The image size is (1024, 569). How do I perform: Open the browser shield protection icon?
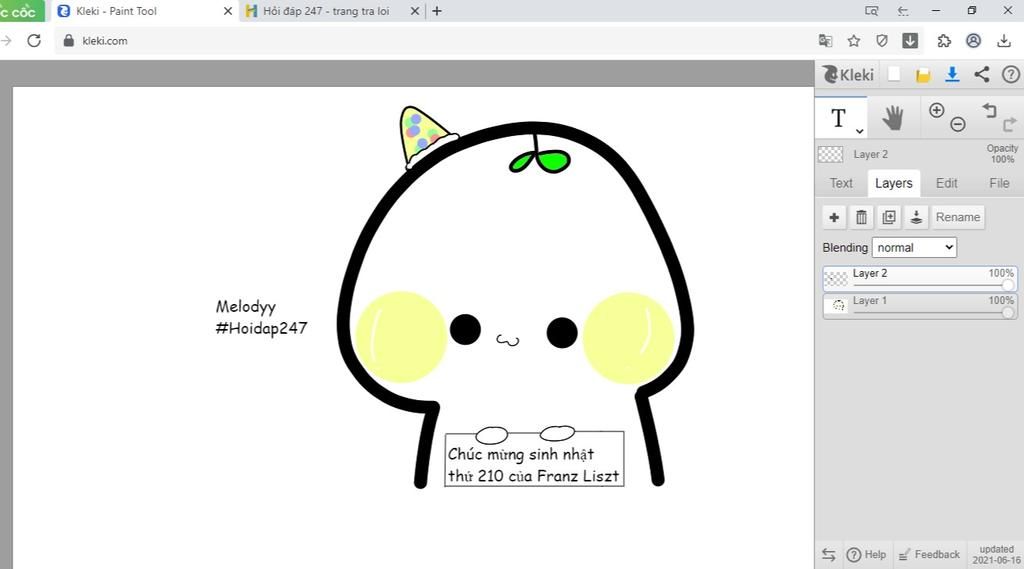click(x=882, y=41)
